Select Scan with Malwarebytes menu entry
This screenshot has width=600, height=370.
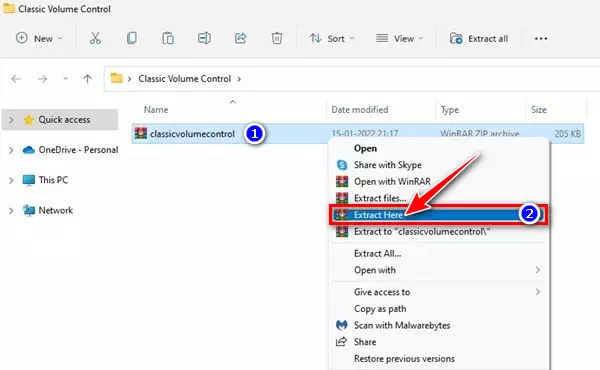[402, 325]
